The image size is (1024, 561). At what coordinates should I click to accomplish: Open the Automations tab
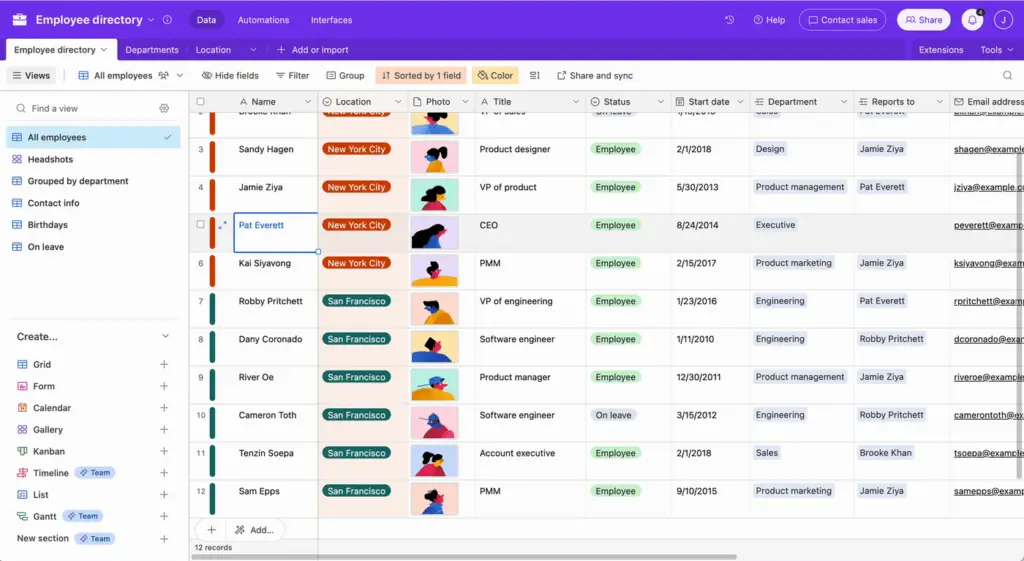pyautogui.click(x=263, y=20)
